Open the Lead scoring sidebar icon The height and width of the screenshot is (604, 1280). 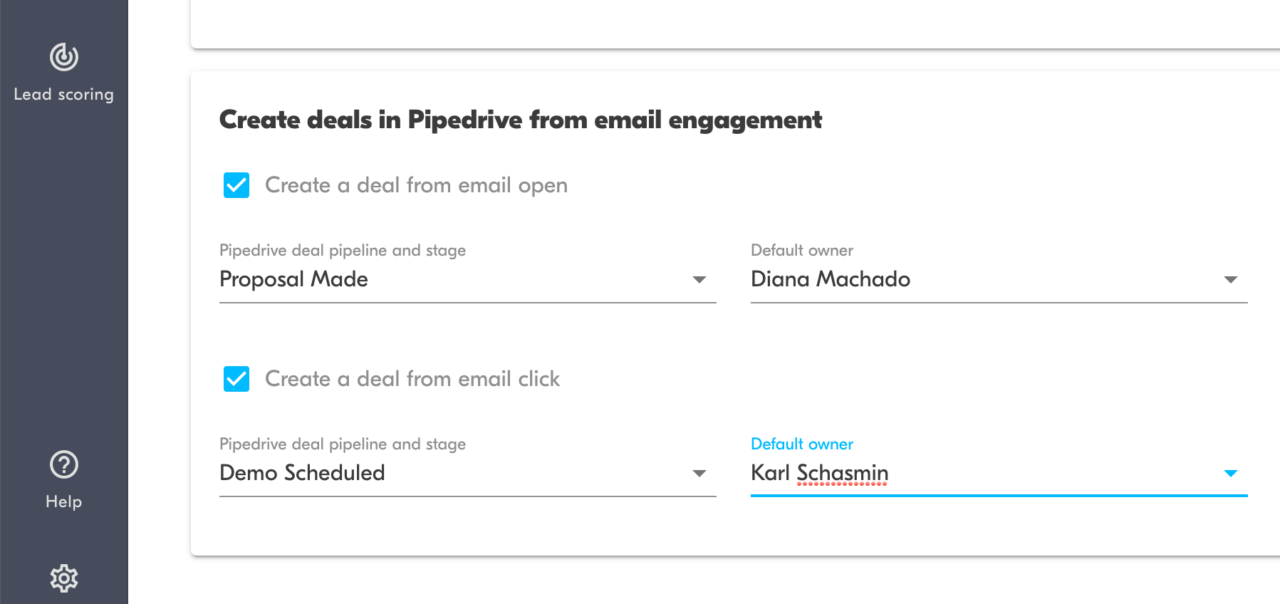(63, 58)
